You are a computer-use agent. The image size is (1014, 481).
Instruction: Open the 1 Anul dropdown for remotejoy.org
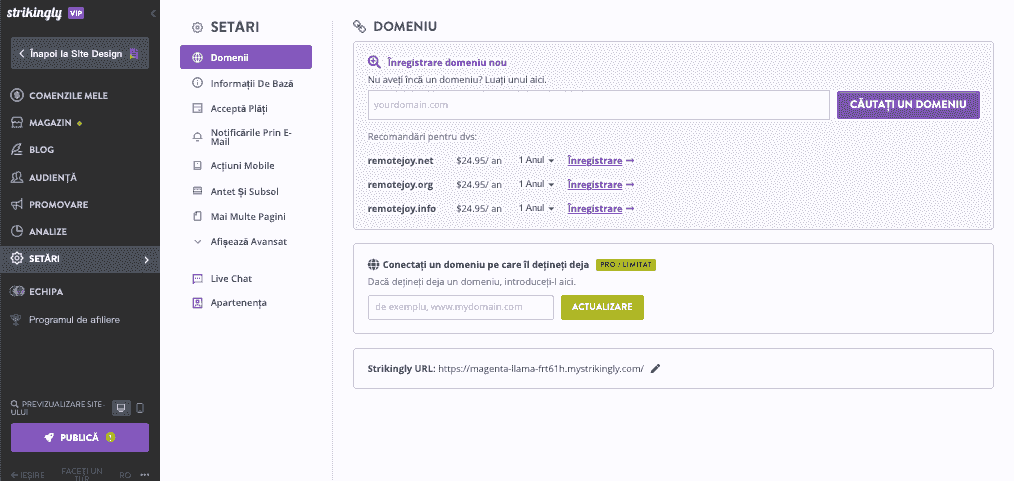(537, 184)
